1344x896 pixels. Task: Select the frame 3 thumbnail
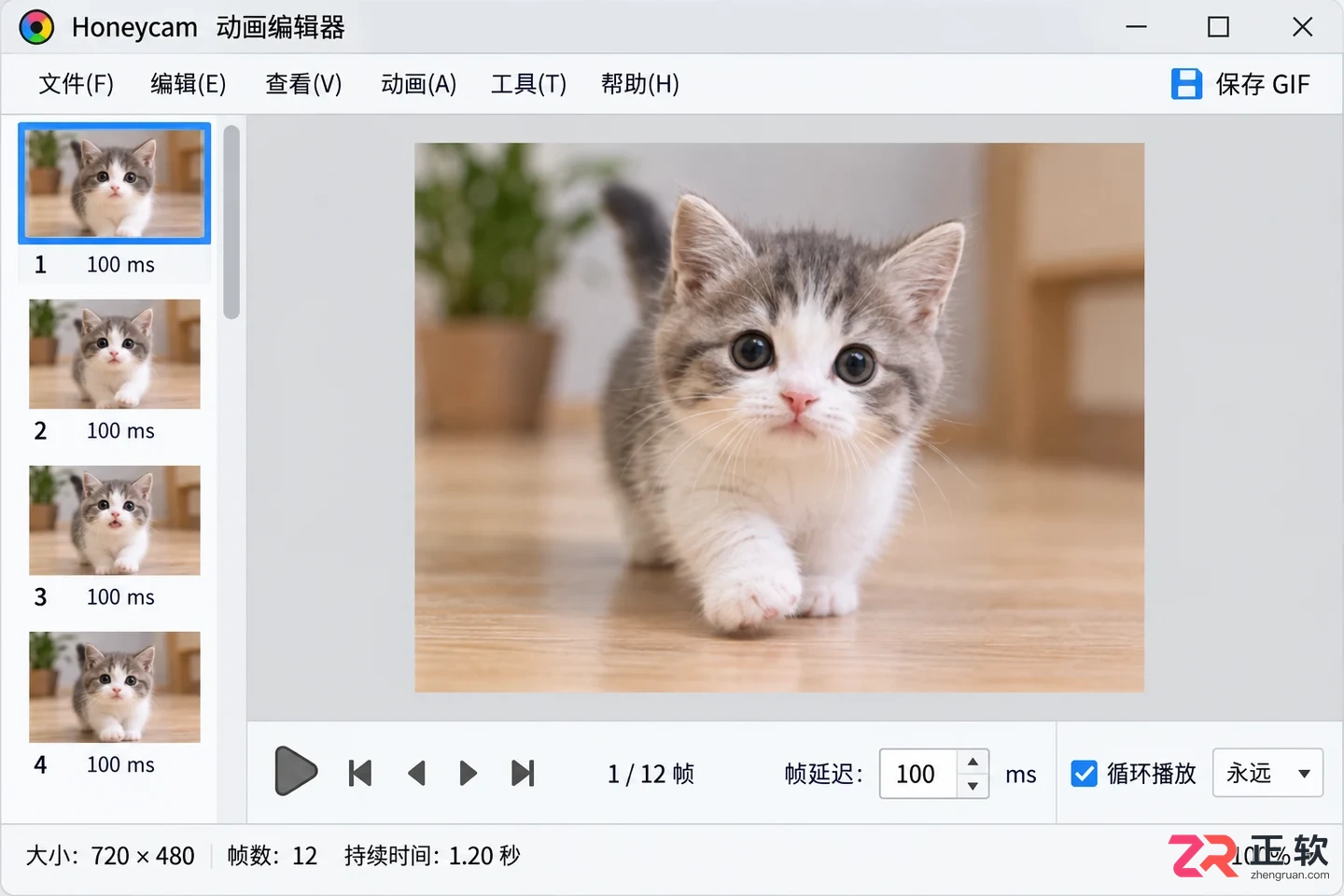(x=115, y=520)
